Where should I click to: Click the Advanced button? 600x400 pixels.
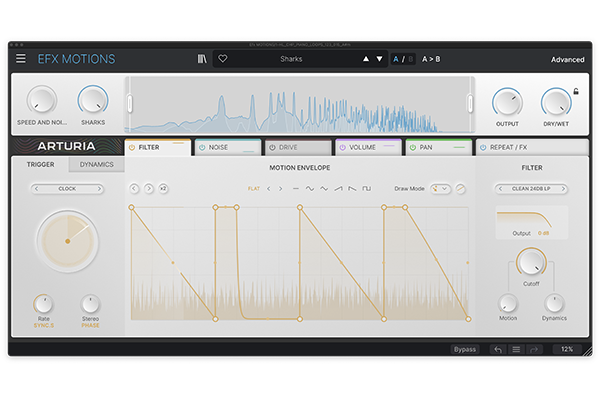click(567, 59)
